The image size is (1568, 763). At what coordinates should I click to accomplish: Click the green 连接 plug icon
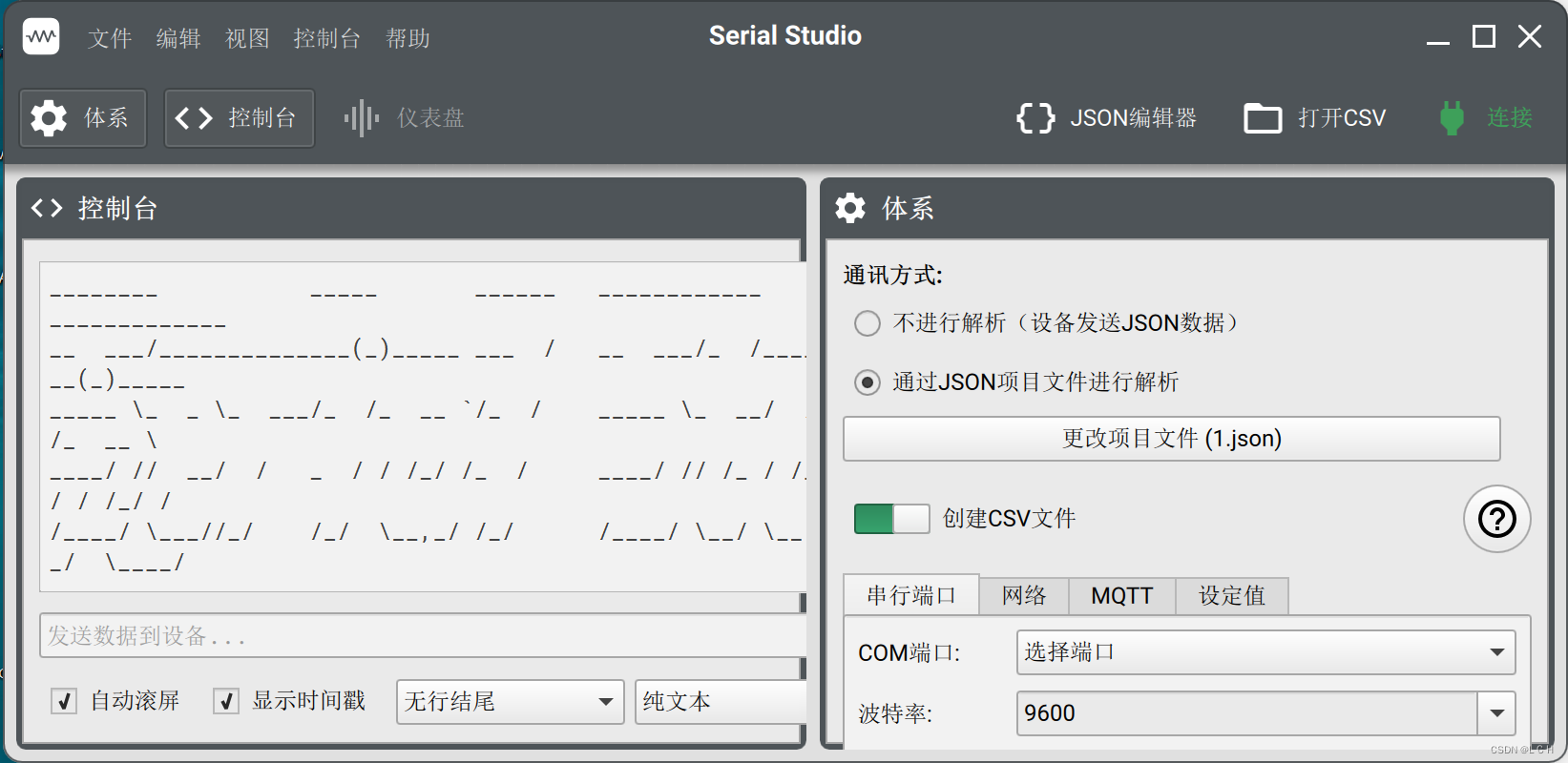click(1452, 118)
